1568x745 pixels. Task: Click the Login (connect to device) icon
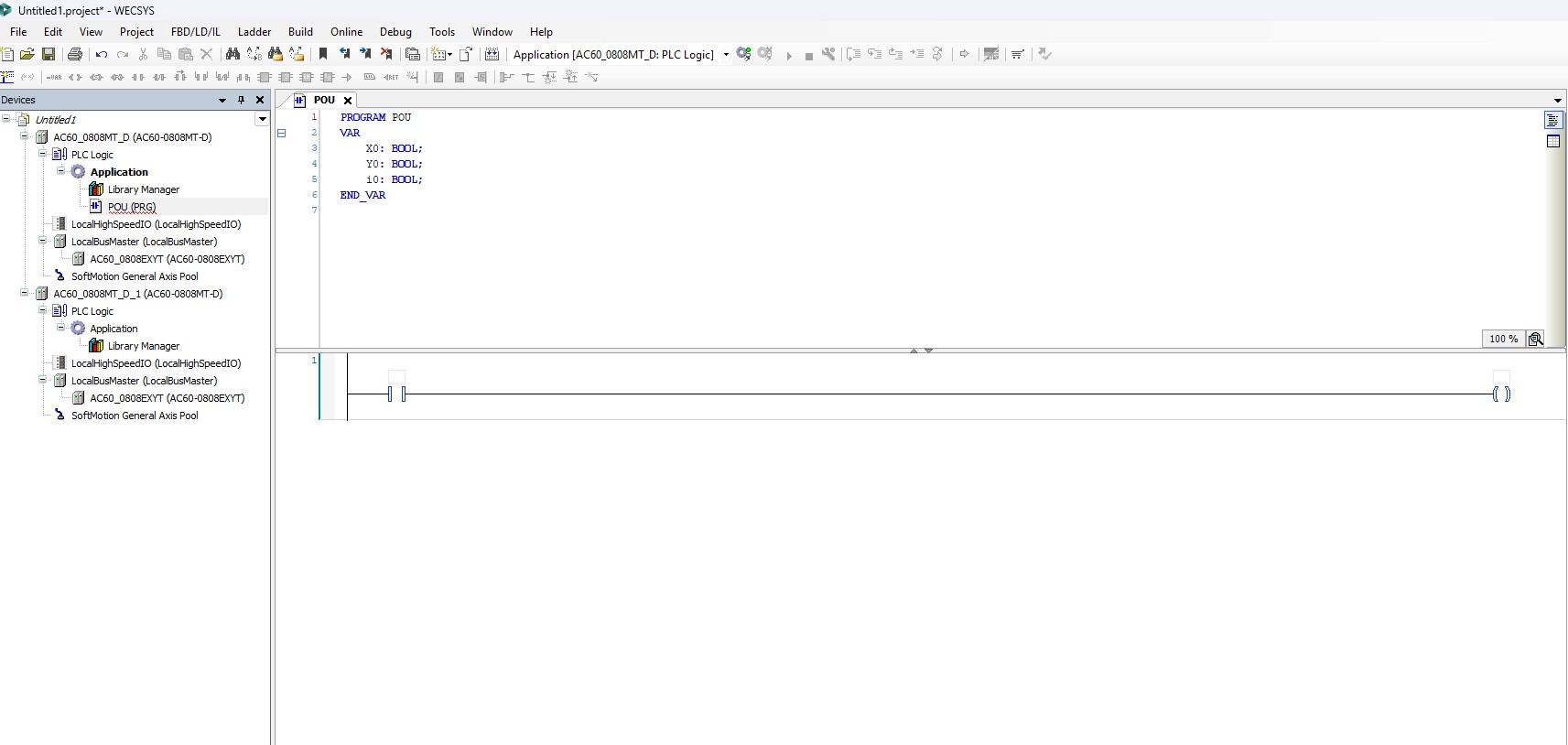(743, 54)
